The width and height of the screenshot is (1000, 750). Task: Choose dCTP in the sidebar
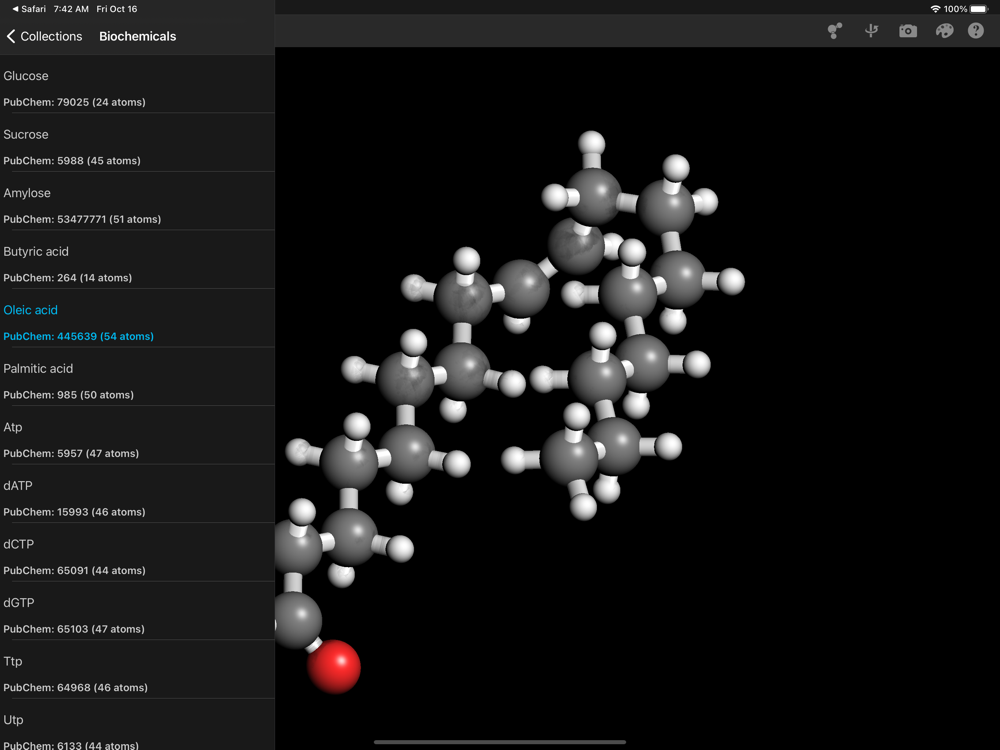pyautogui.click(x=137, y=556)
